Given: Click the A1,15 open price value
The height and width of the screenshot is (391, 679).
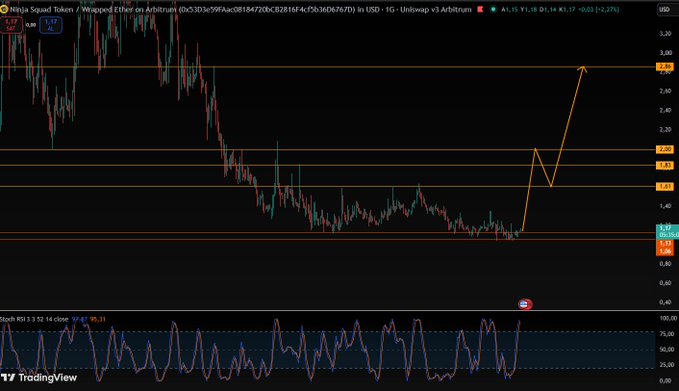Looking at the screenshot, I should 509,9.
